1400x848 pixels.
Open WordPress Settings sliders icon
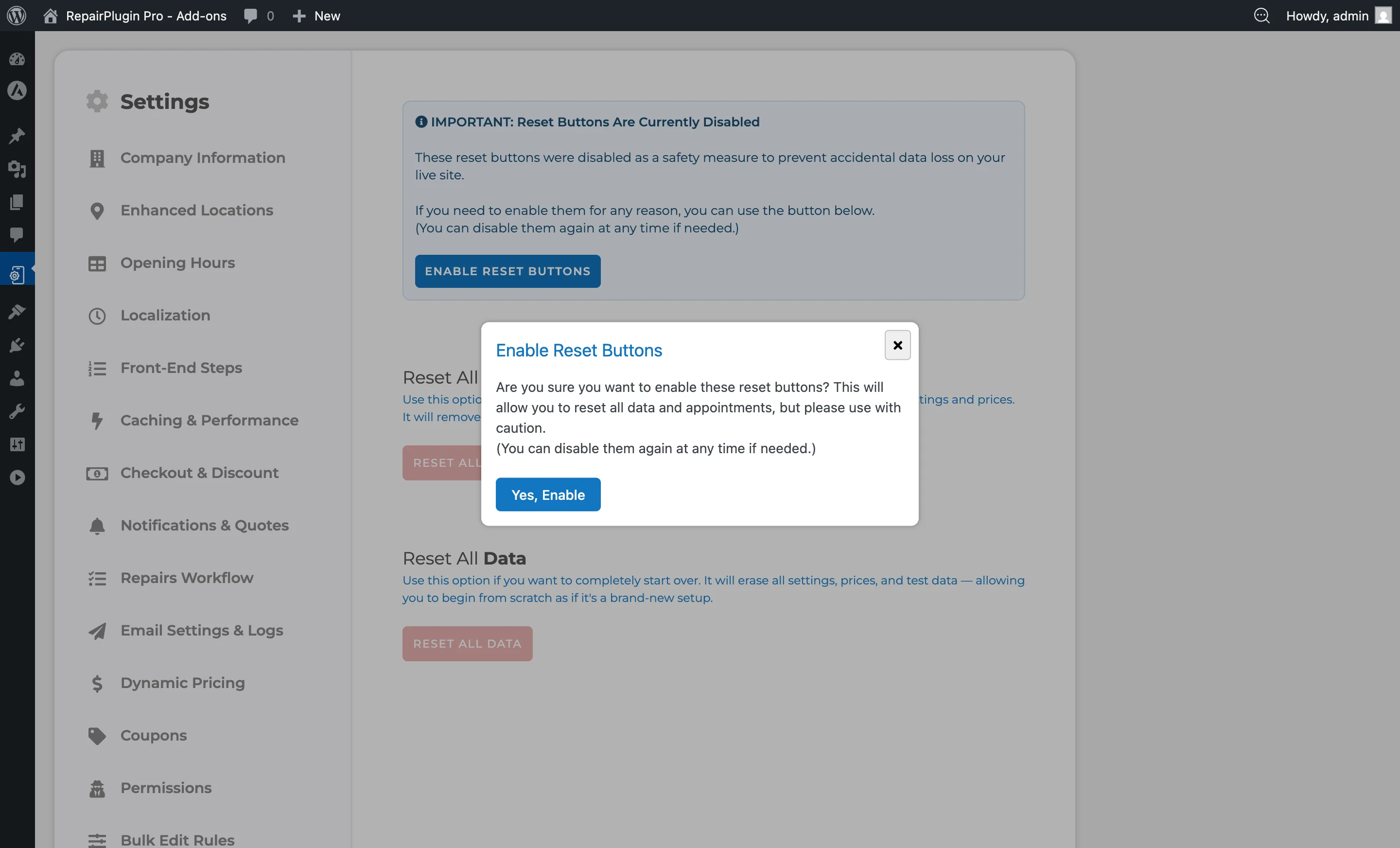pyautogui.click(x=17, y=444)
